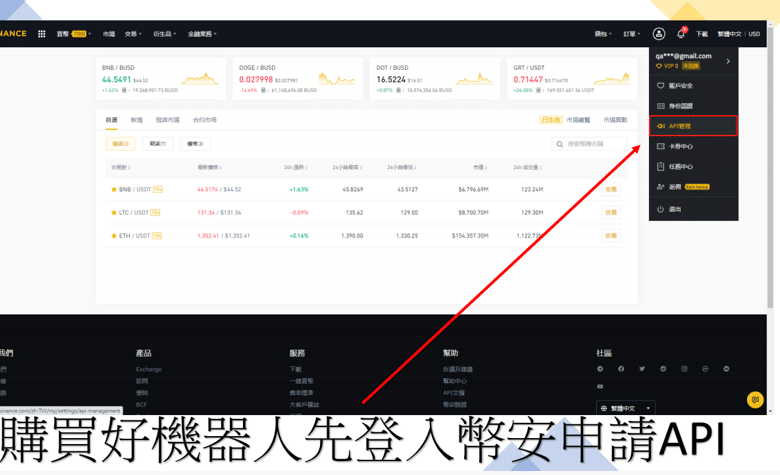
Task: Select the third (3) filter chip
Action: pos(195,144)
